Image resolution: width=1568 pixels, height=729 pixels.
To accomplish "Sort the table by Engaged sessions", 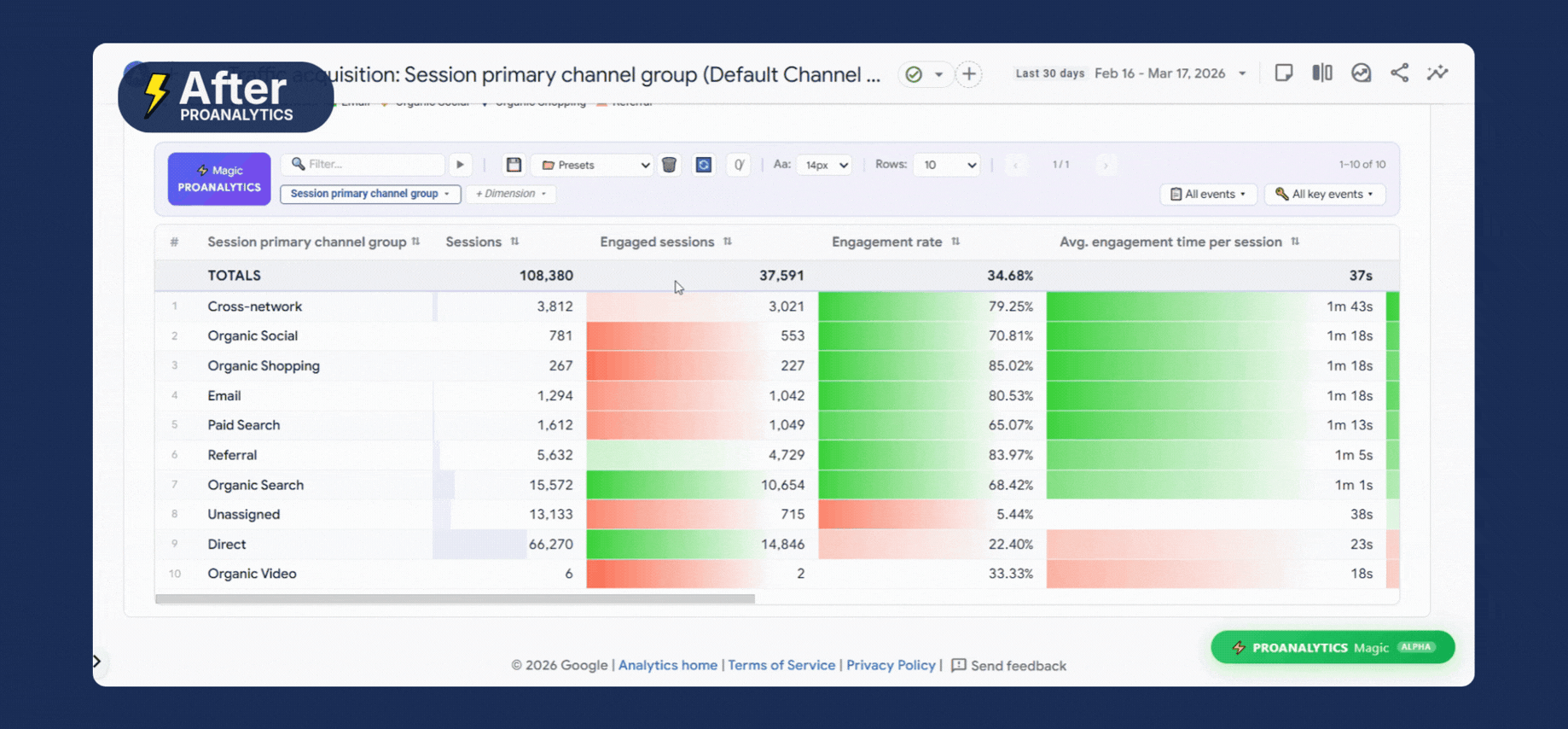I will (x=665, y=242).
